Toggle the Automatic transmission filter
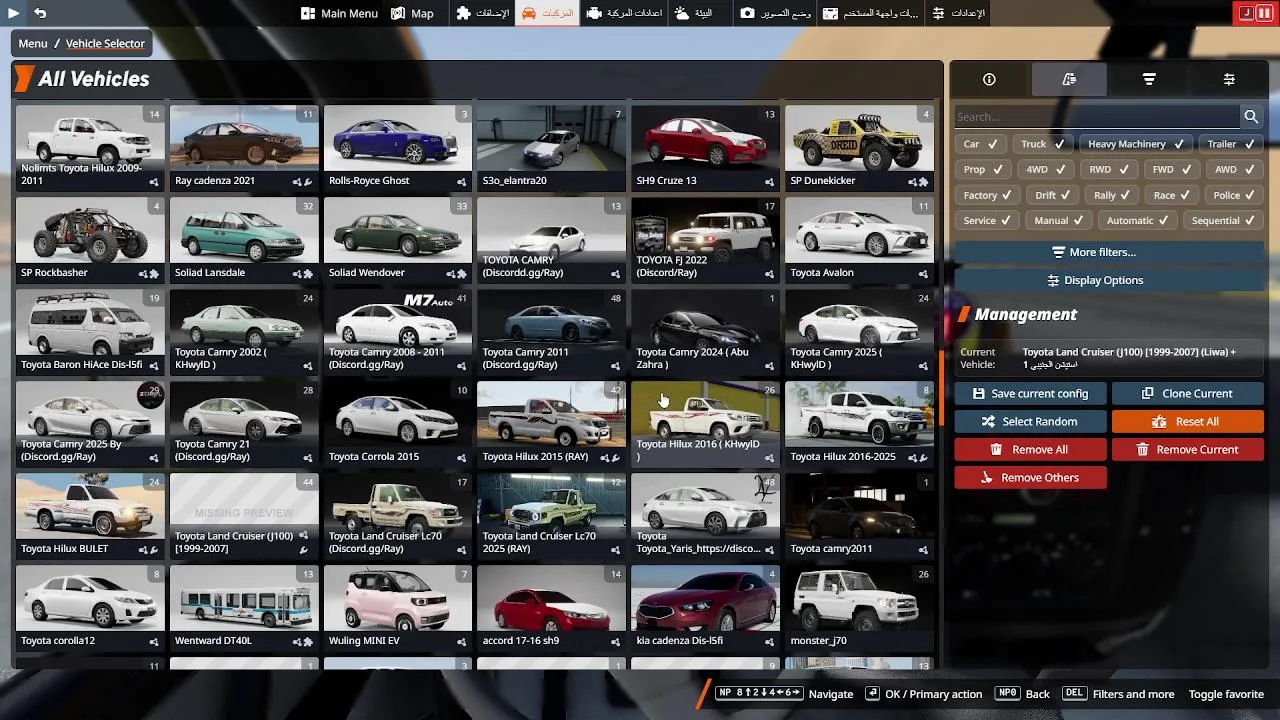 (1138, 221)
